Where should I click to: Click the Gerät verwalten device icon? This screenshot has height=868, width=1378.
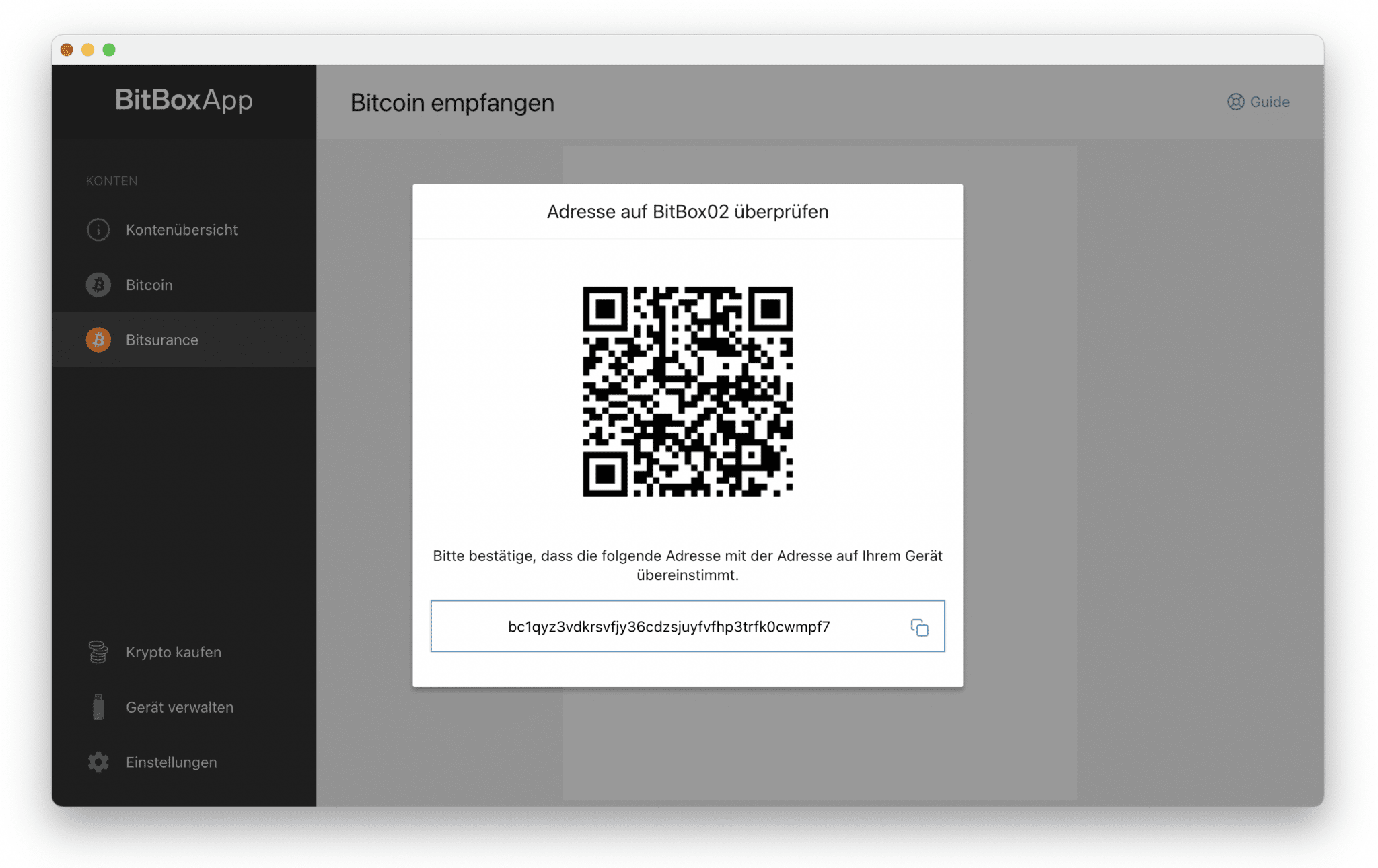tap(98, 707)
